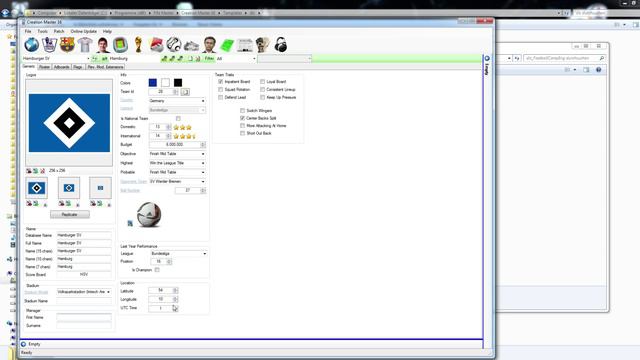Click the Budget value field

175,144
